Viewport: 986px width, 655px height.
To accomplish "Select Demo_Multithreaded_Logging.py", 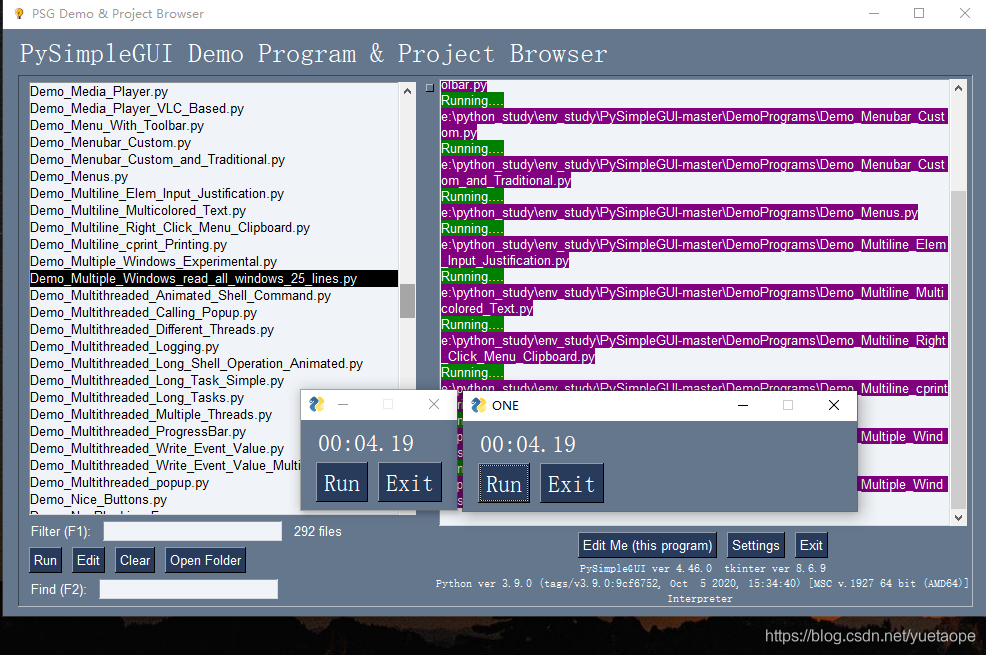I will tap(214, 346).
